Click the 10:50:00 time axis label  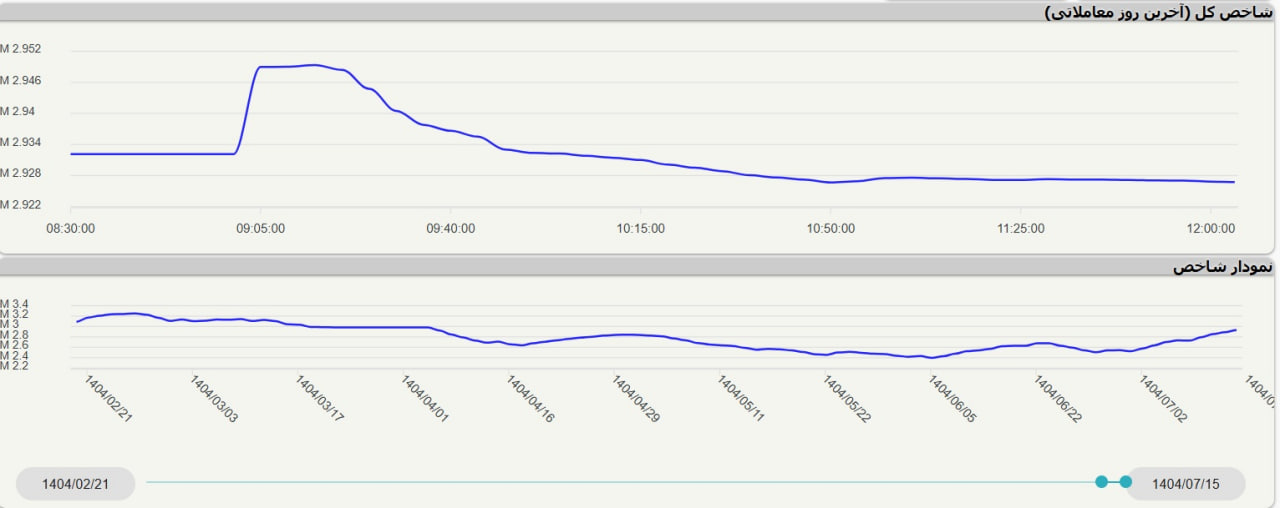[x=830, y=228]
